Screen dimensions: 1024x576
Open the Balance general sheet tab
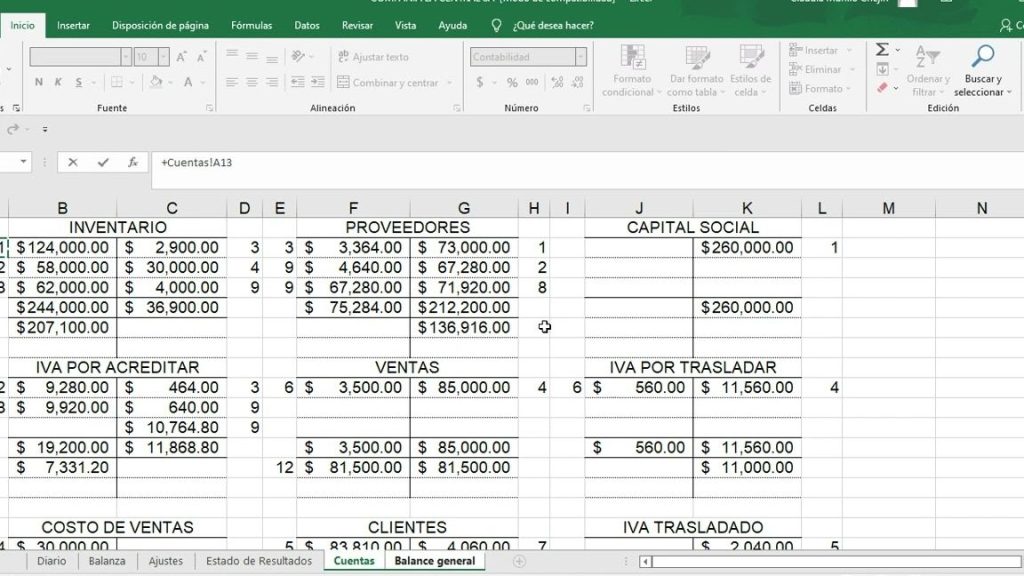(434, 561)
